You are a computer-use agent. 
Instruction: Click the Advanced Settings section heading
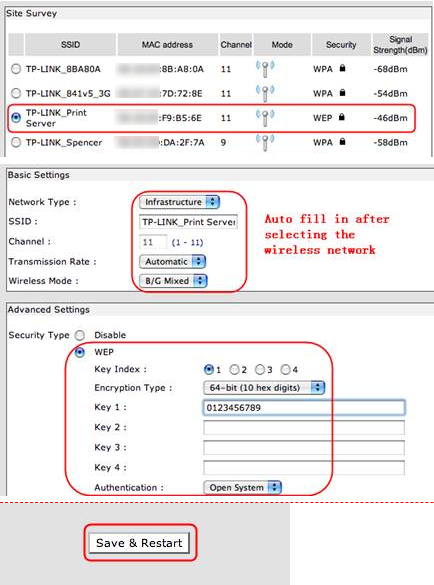pyautogui.click(x=49, y=309)
